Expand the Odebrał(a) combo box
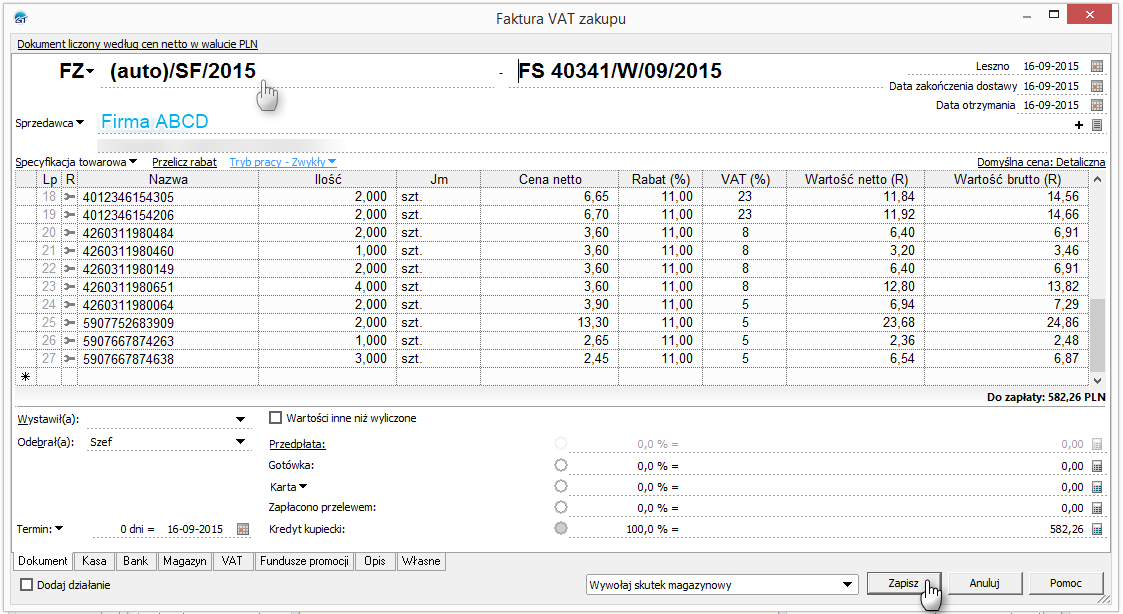Image resolution: width=1123 pixels, height=614 pixels. point(241,442)
